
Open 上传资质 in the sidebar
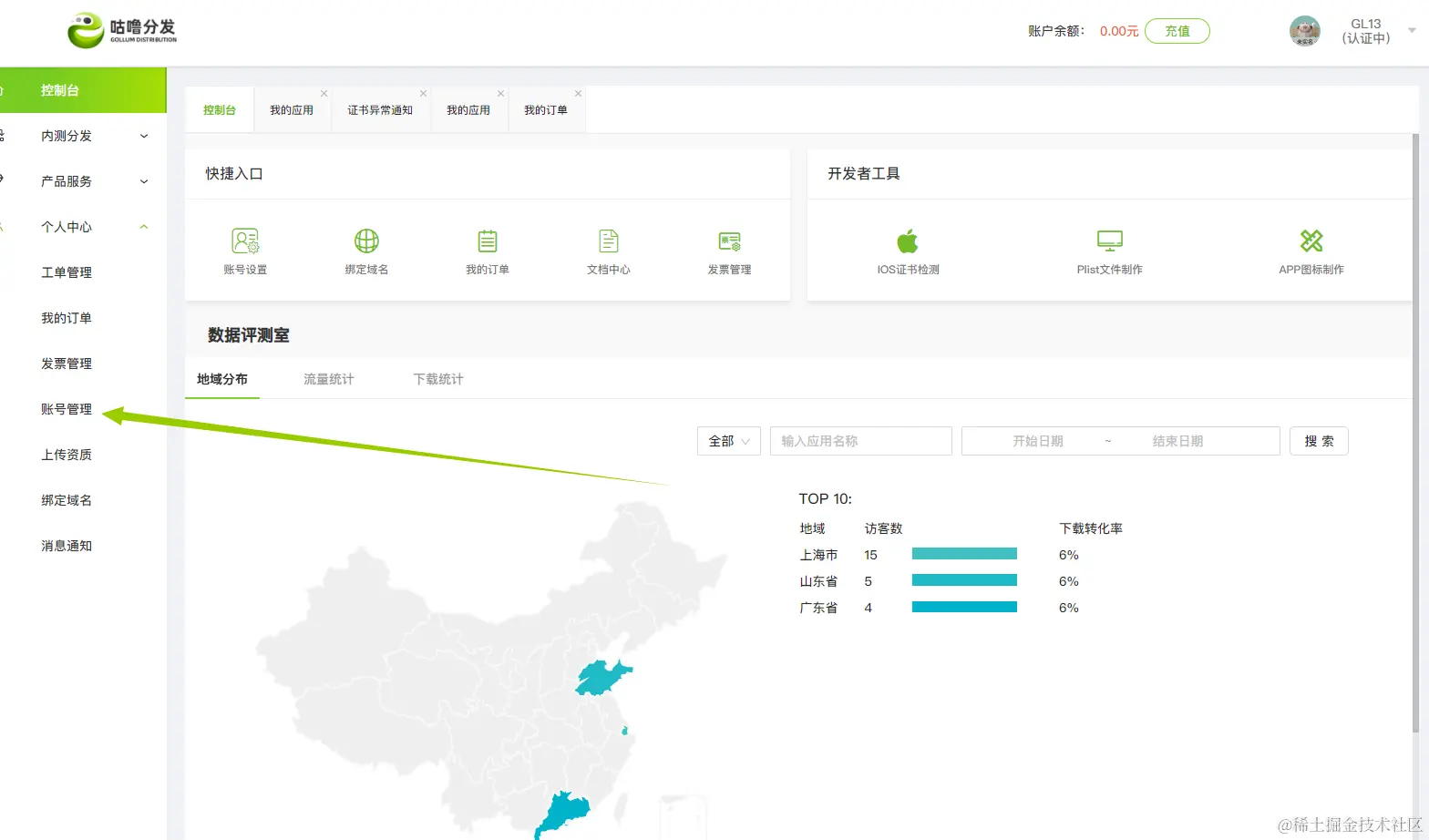coord(67,455)
